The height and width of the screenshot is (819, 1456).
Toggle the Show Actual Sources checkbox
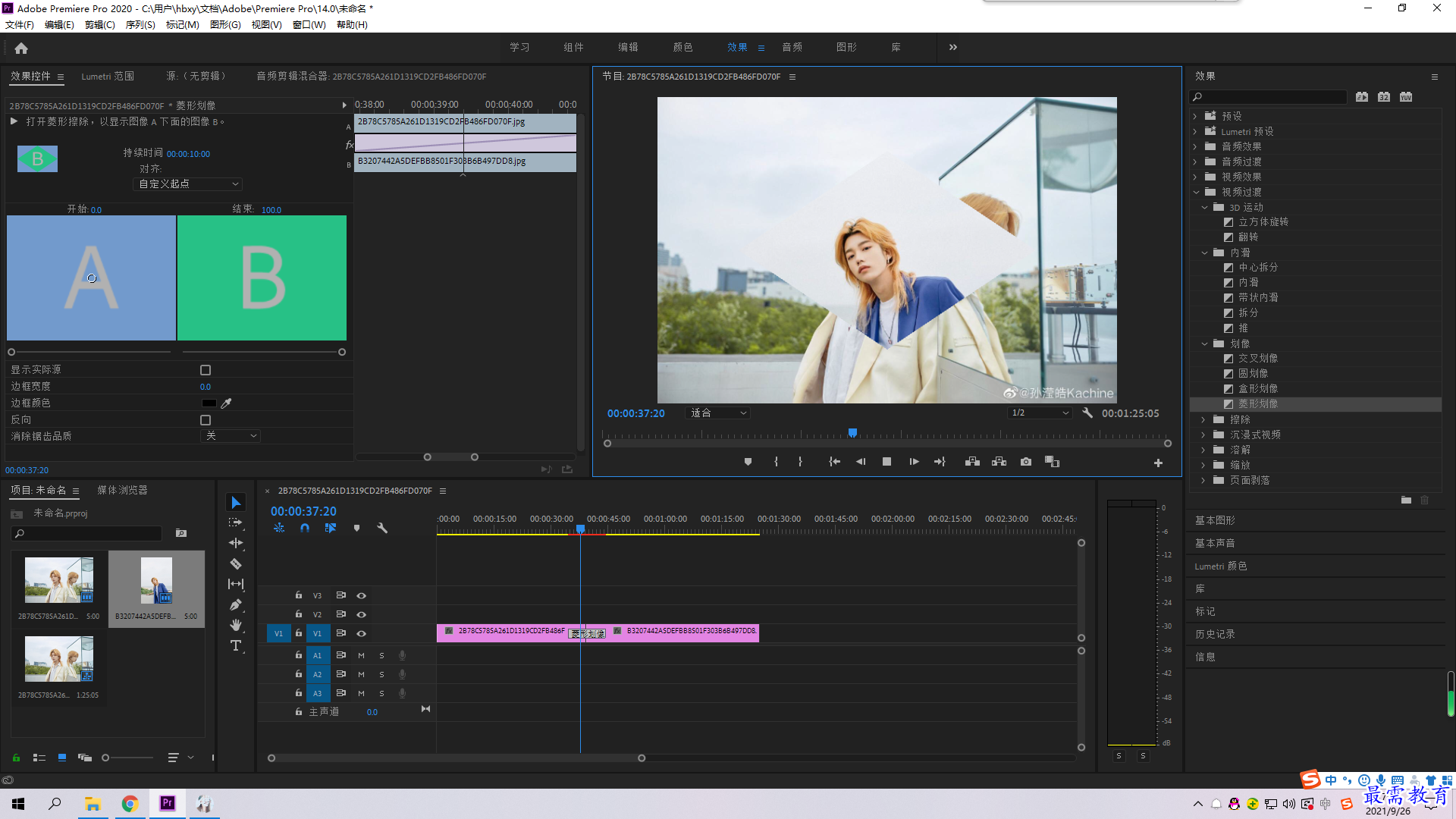[x=206, y=370]
